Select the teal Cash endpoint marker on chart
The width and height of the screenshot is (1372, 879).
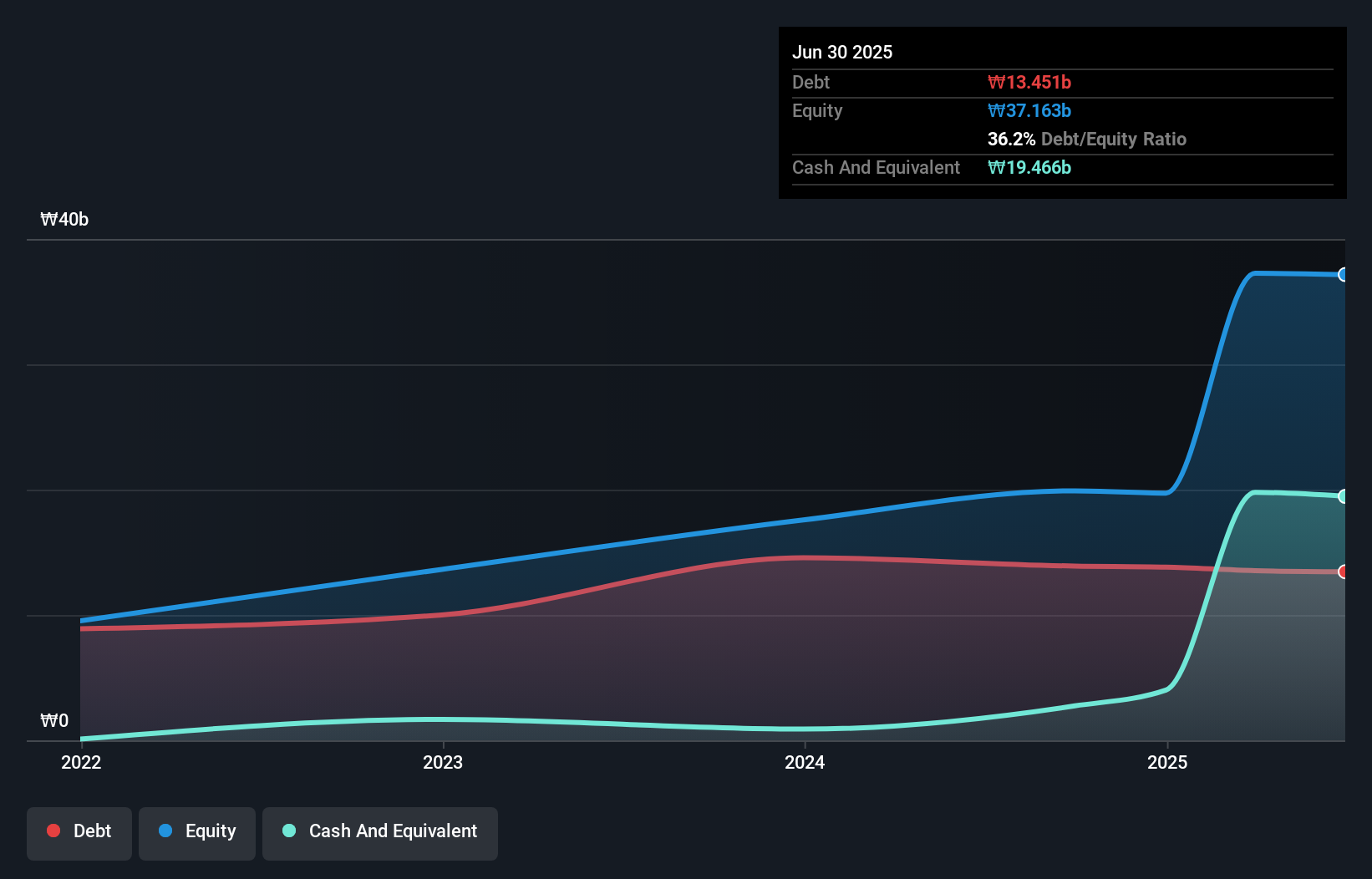[1344, 495]
